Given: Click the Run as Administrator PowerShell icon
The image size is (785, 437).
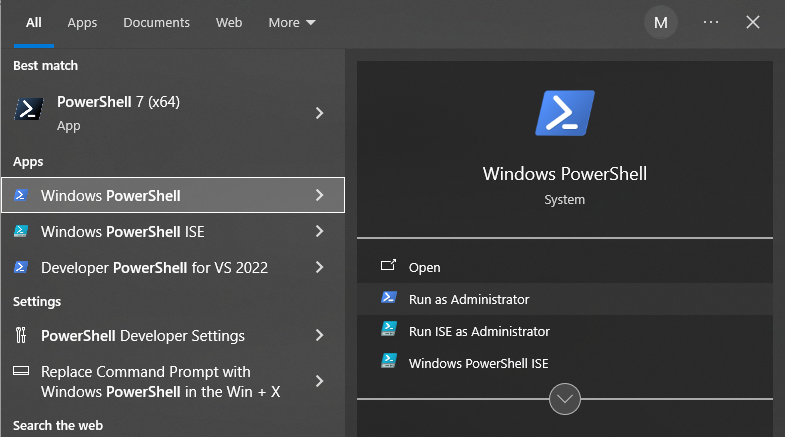Looking at the screenshot, I should coord(389,297).
